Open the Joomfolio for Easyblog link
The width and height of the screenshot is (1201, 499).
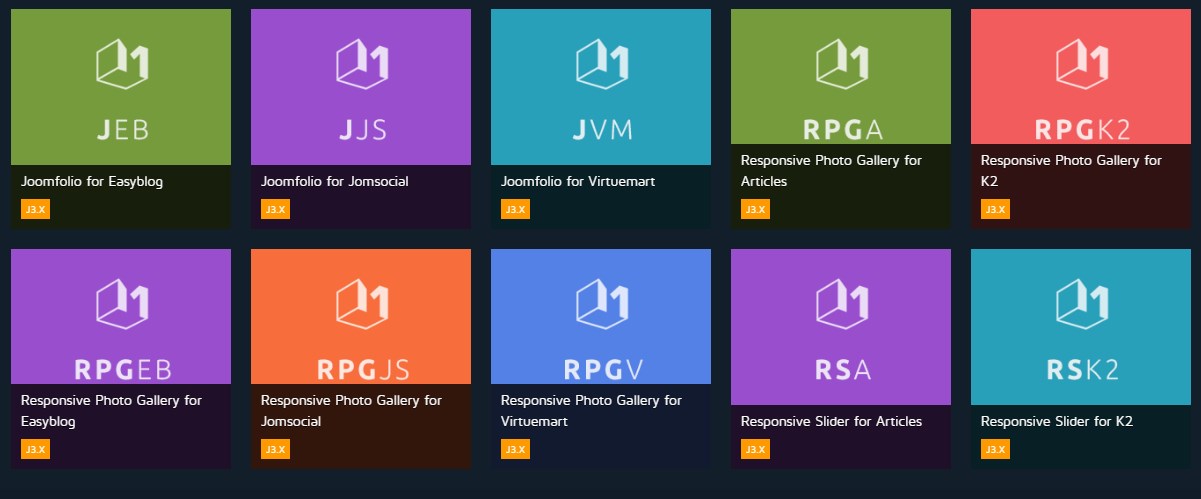tap(92, 182)
